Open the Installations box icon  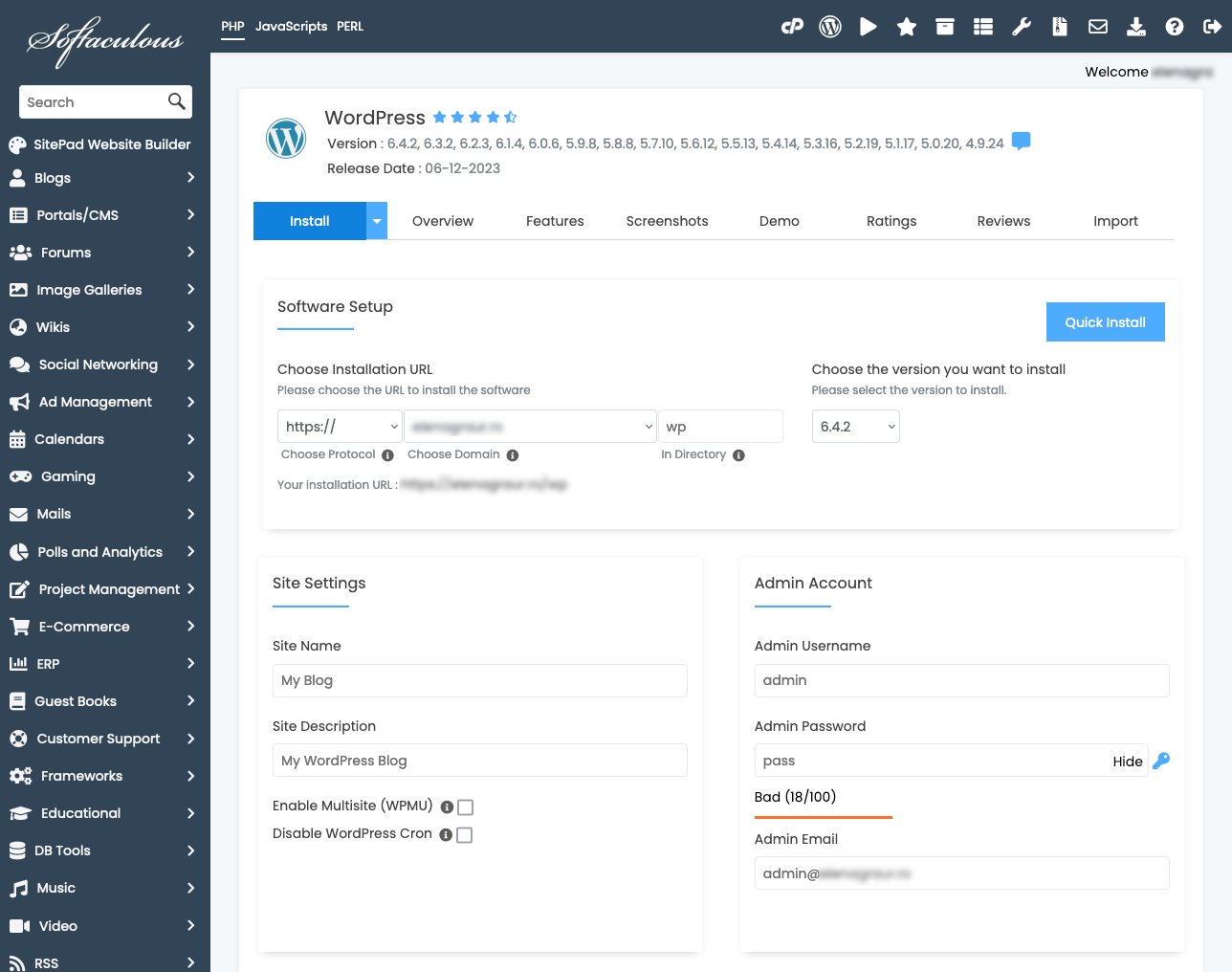point(944,27)
